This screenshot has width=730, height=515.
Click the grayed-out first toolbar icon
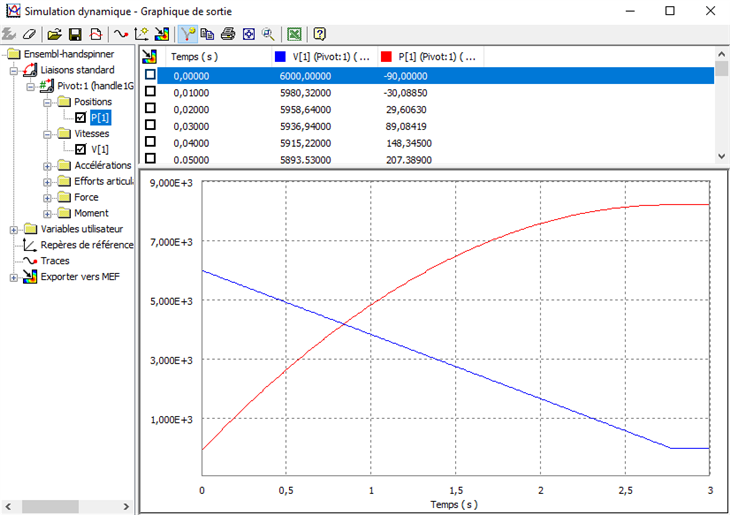tap(8, 34)
